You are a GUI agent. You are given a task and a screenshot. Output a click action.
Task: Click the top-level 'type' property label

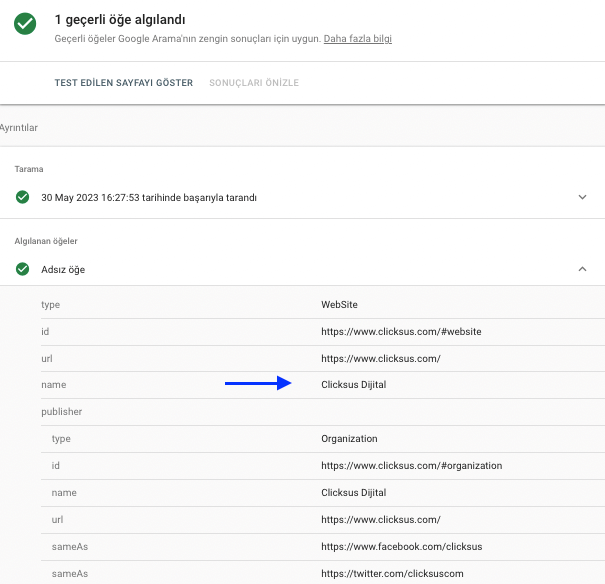[51, 305]
